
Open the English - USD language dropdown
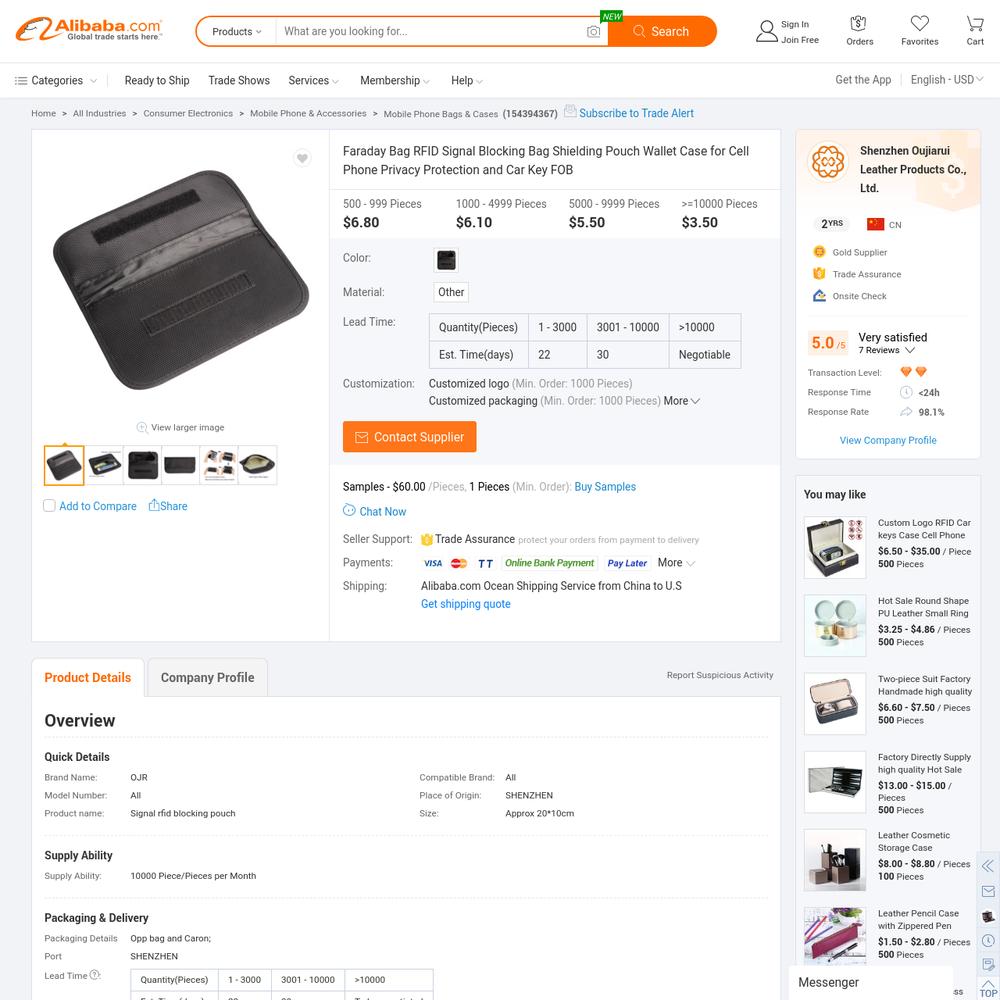tap(946, 80)
